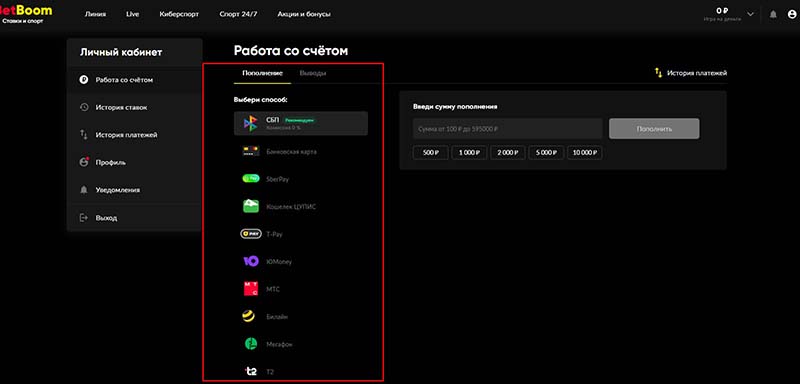Open История платежей in sidebar
This screenshot has width=800, height=384.
pos(135,135)
